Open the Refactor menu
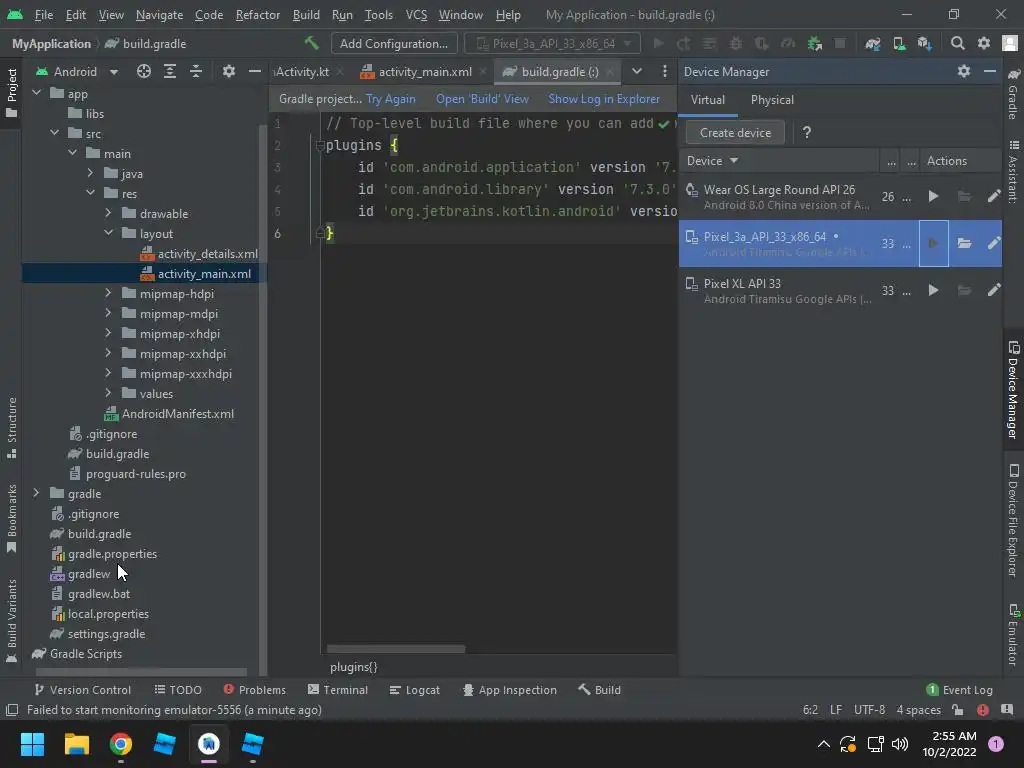The width and height of the screenshot is (1024, 768). [257, 14]
